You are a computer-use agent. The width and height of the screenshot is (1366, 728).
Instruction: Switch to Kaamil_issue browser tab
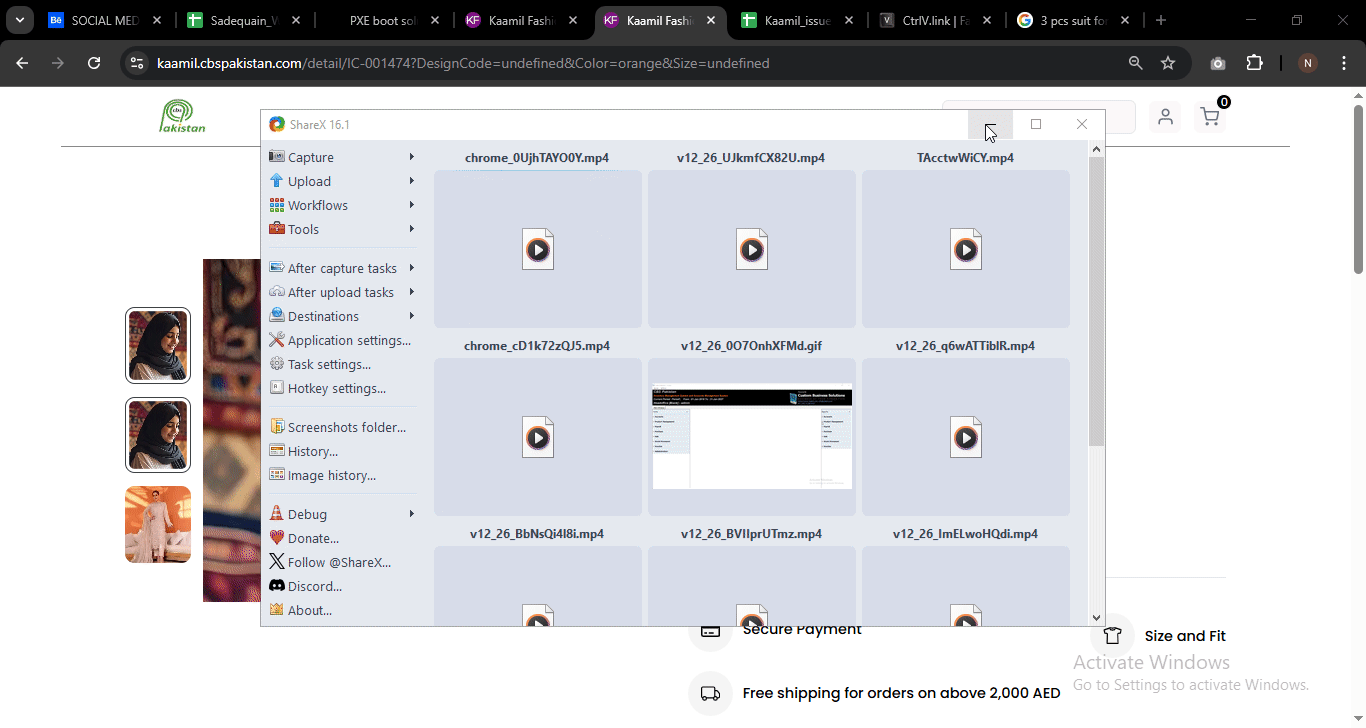point(797,20)
